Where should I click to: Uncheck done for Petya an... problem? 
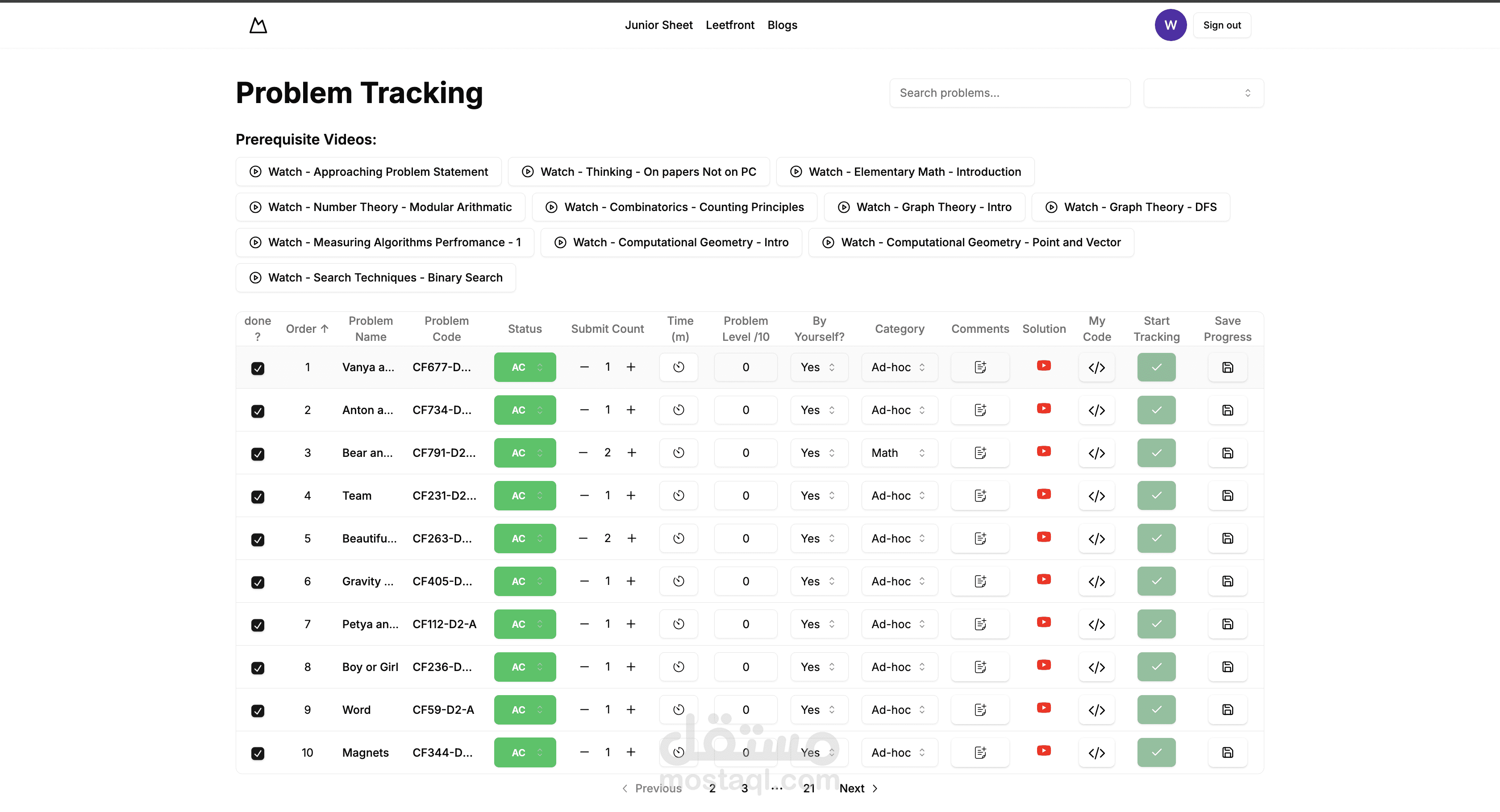(x=258, y=625)
